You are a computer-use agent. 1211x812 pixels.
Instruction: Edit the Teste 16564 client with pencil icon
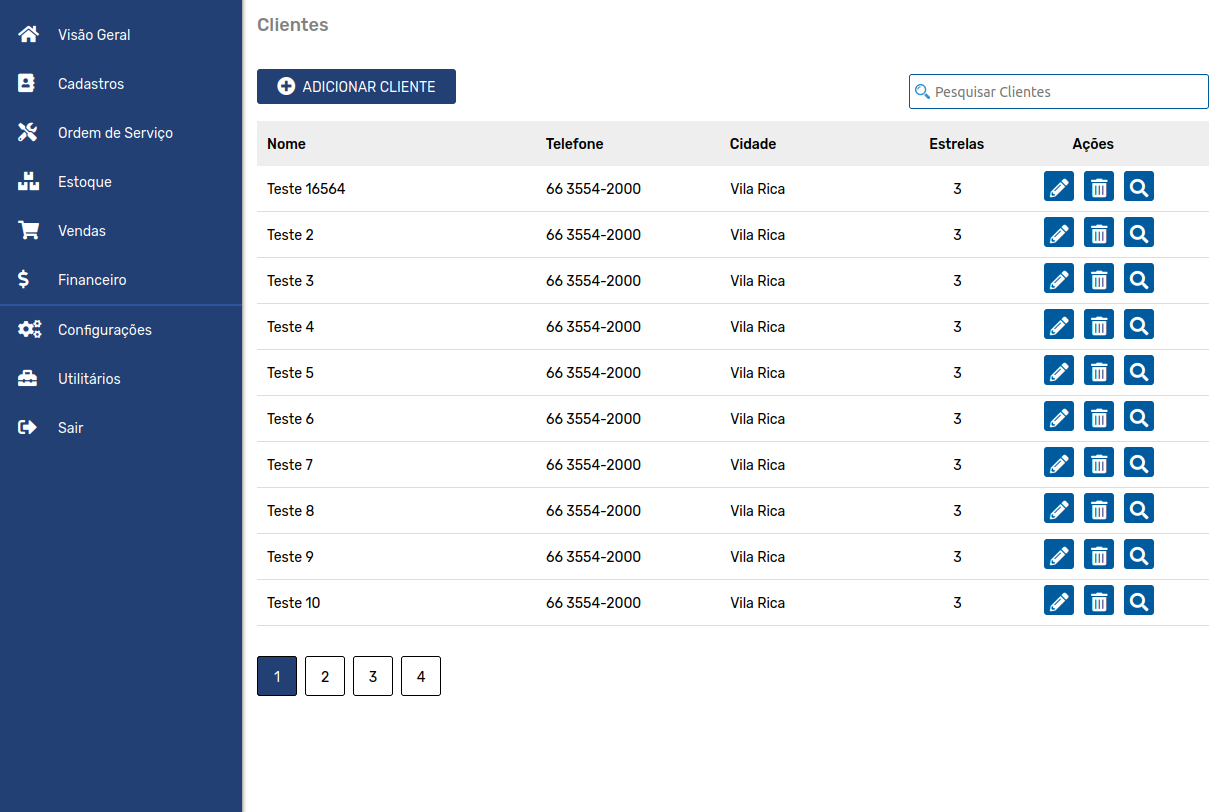[1059, 187]
